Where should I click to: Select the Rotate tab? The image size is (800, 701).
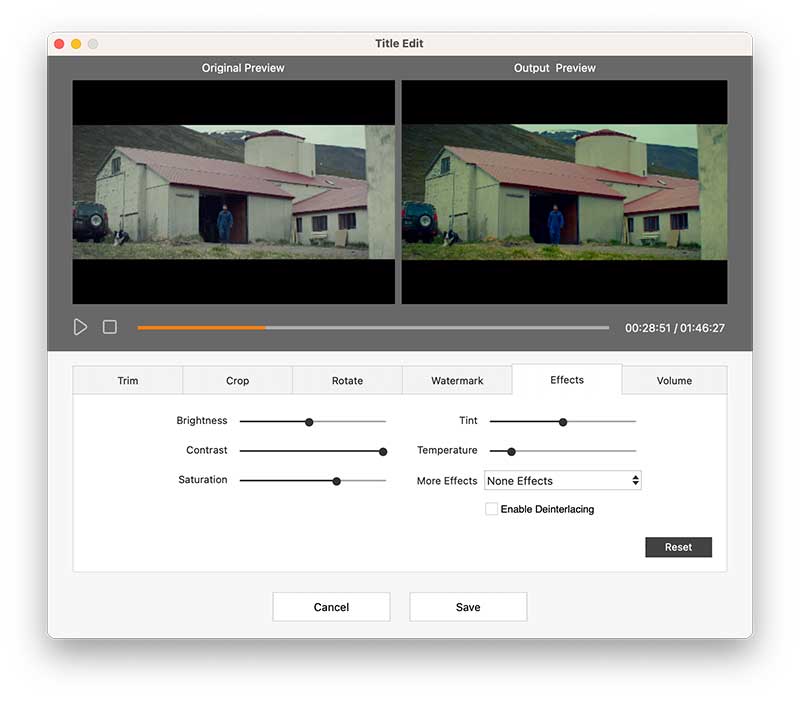347,381
